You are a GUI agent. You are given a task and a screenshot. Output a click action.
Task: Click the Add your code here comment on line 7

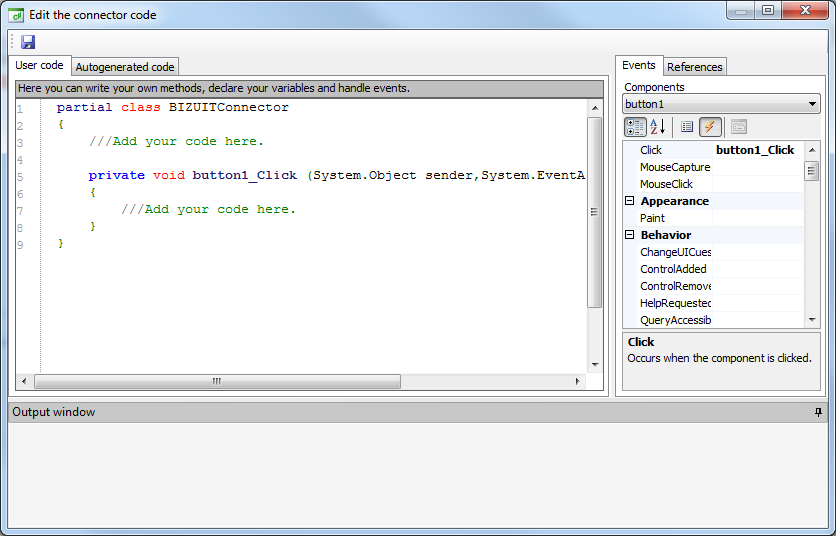coord(208,209)
